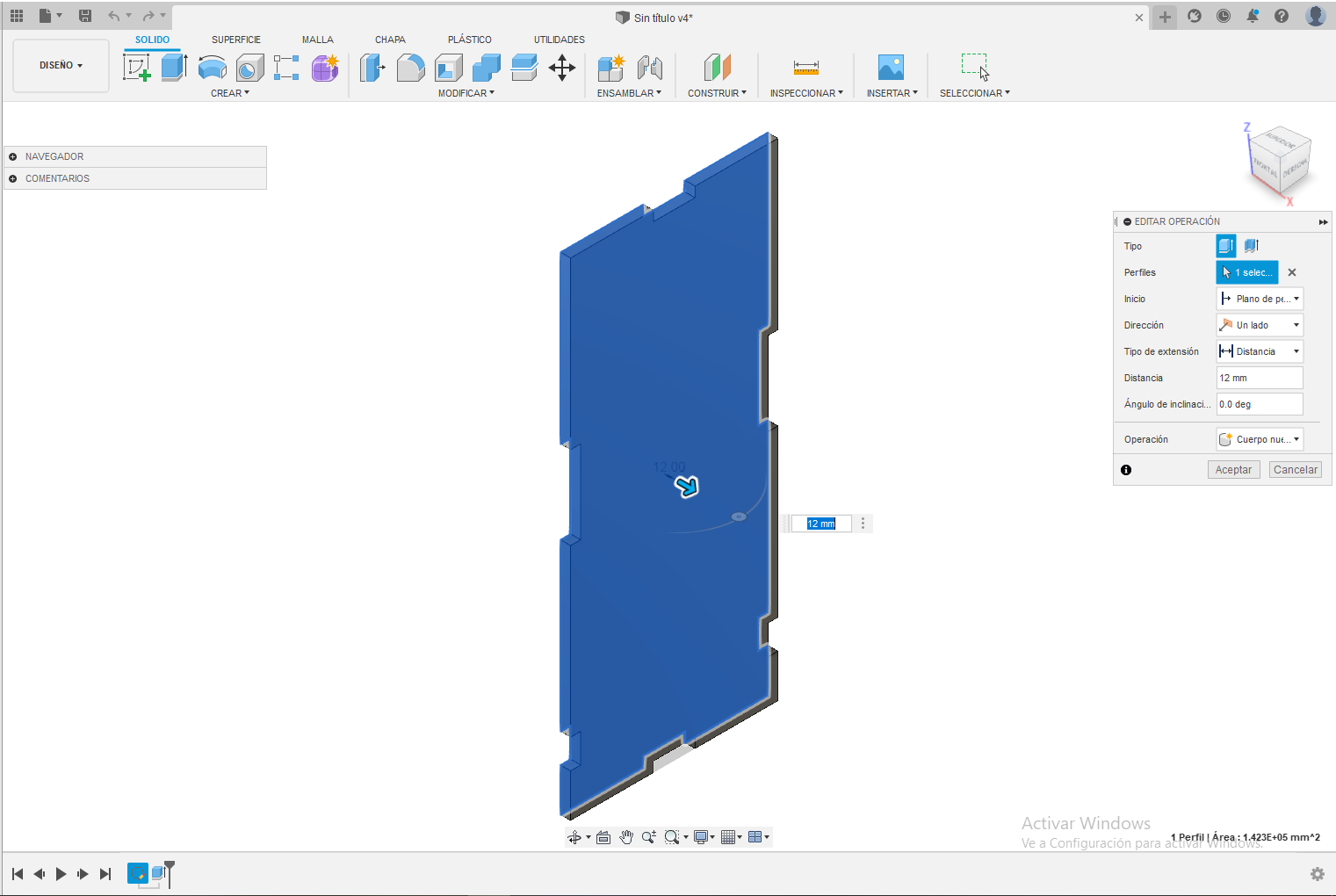Click the New Component icon
The width and height of the screenshot is (1336, 896).
(x=610, y=68)
